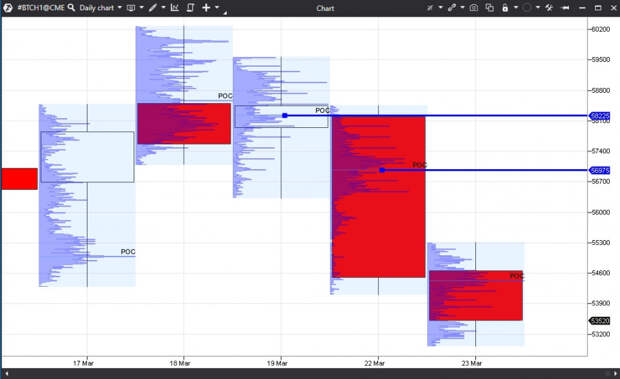The width and height of the screenshot is (620, 379).
Task: Toggle the padlock lock icon
Action: 505,8
